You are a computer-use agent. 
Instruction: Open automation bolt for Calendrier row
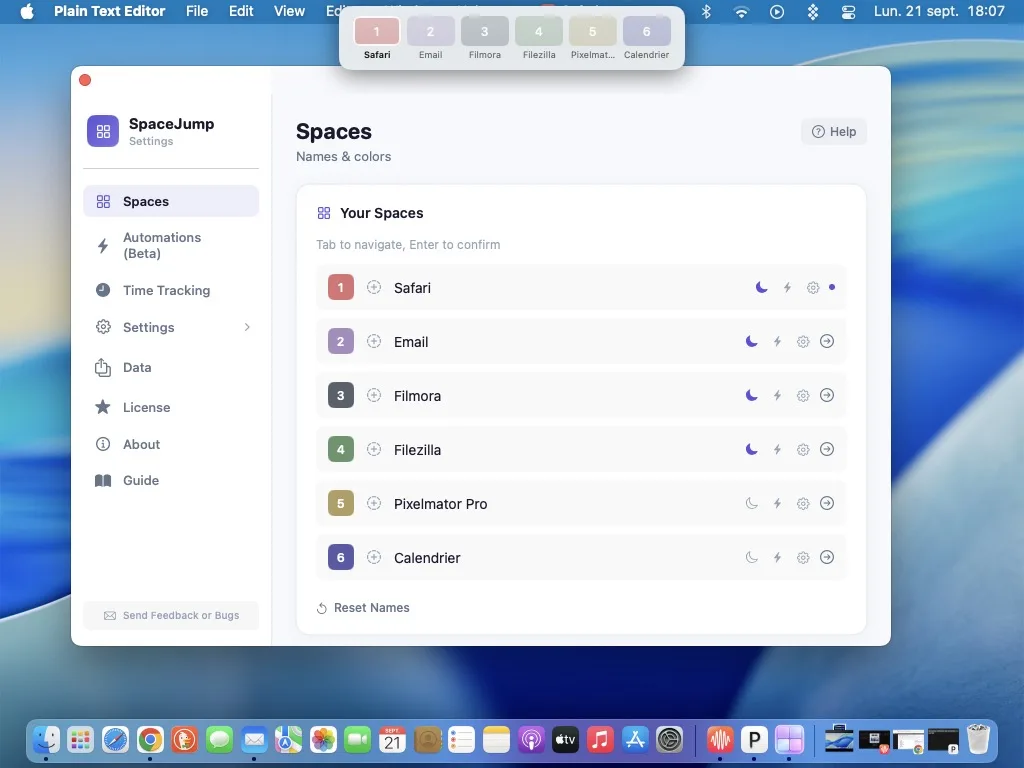pyautogui.click(x=777, y=557)
